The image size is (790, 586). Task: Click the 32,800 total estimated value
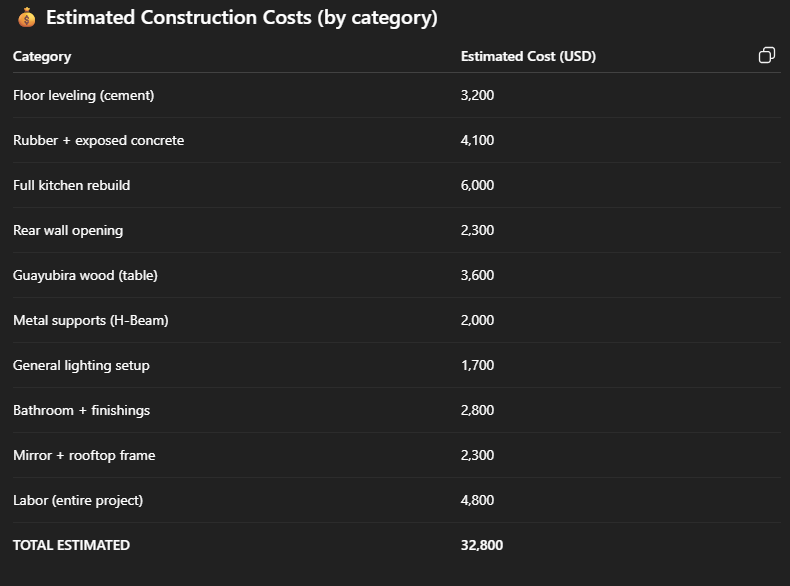point(482,545)
